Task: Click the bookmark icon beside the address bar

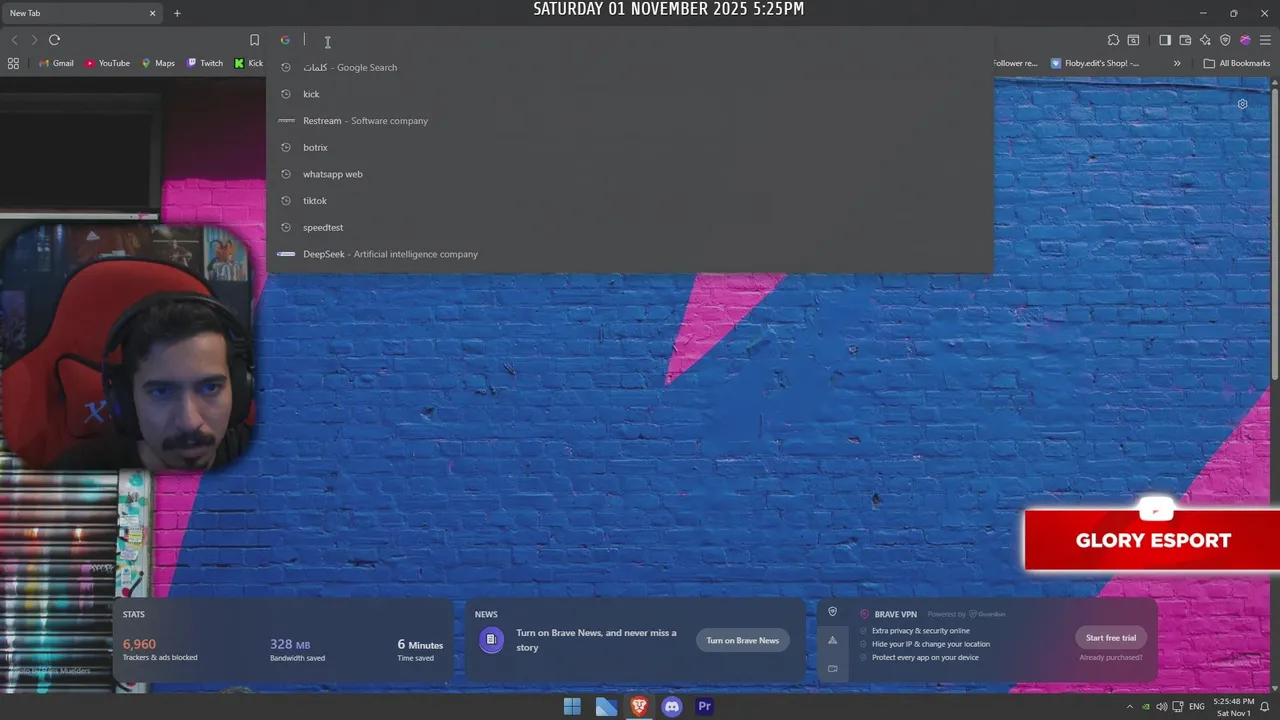Action: coord(254,40)
